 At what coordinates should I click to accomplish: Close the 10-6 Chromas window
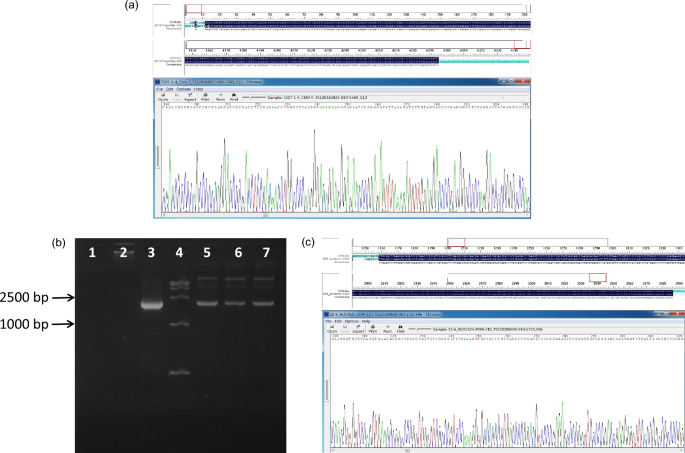(x=677, y=314)
